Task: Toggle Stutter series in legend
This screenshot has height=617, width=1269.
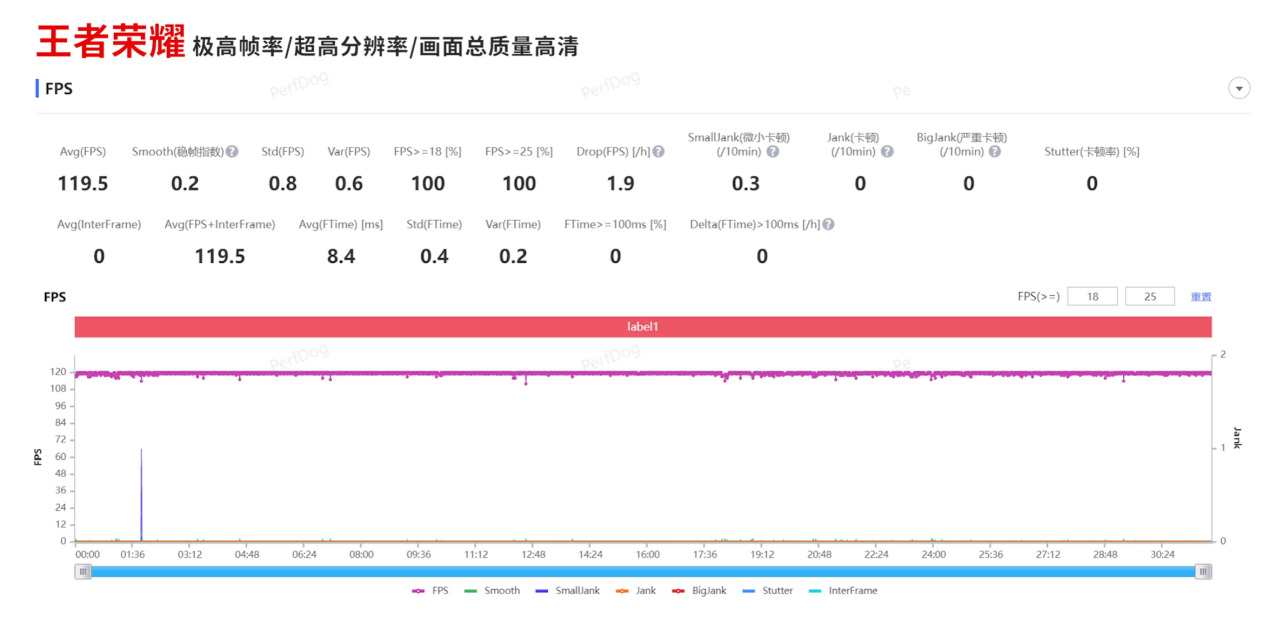Action: click(770, 591)
